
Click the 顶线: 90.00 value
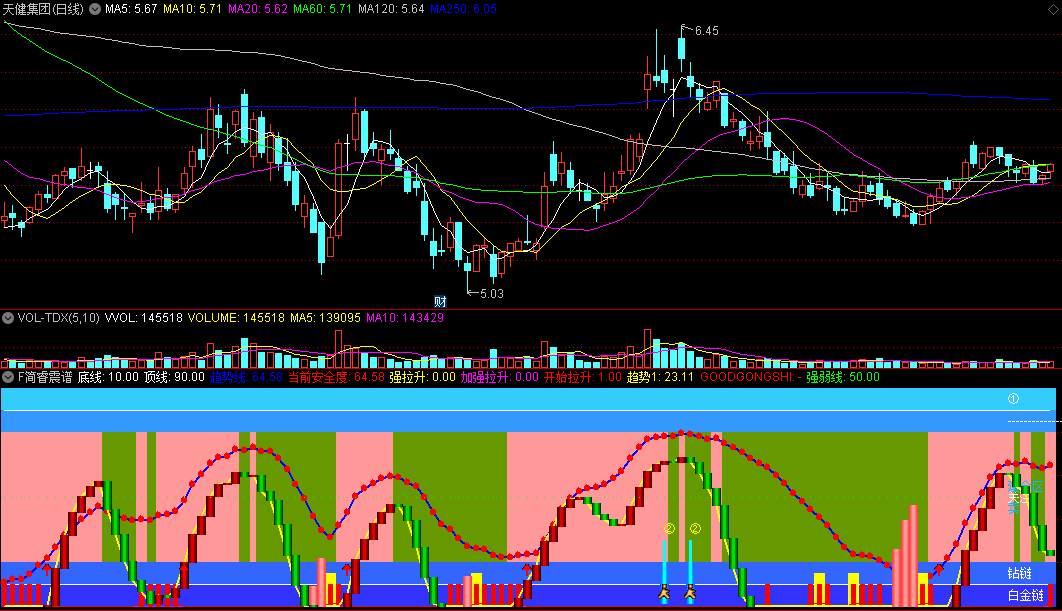(174, 377)
